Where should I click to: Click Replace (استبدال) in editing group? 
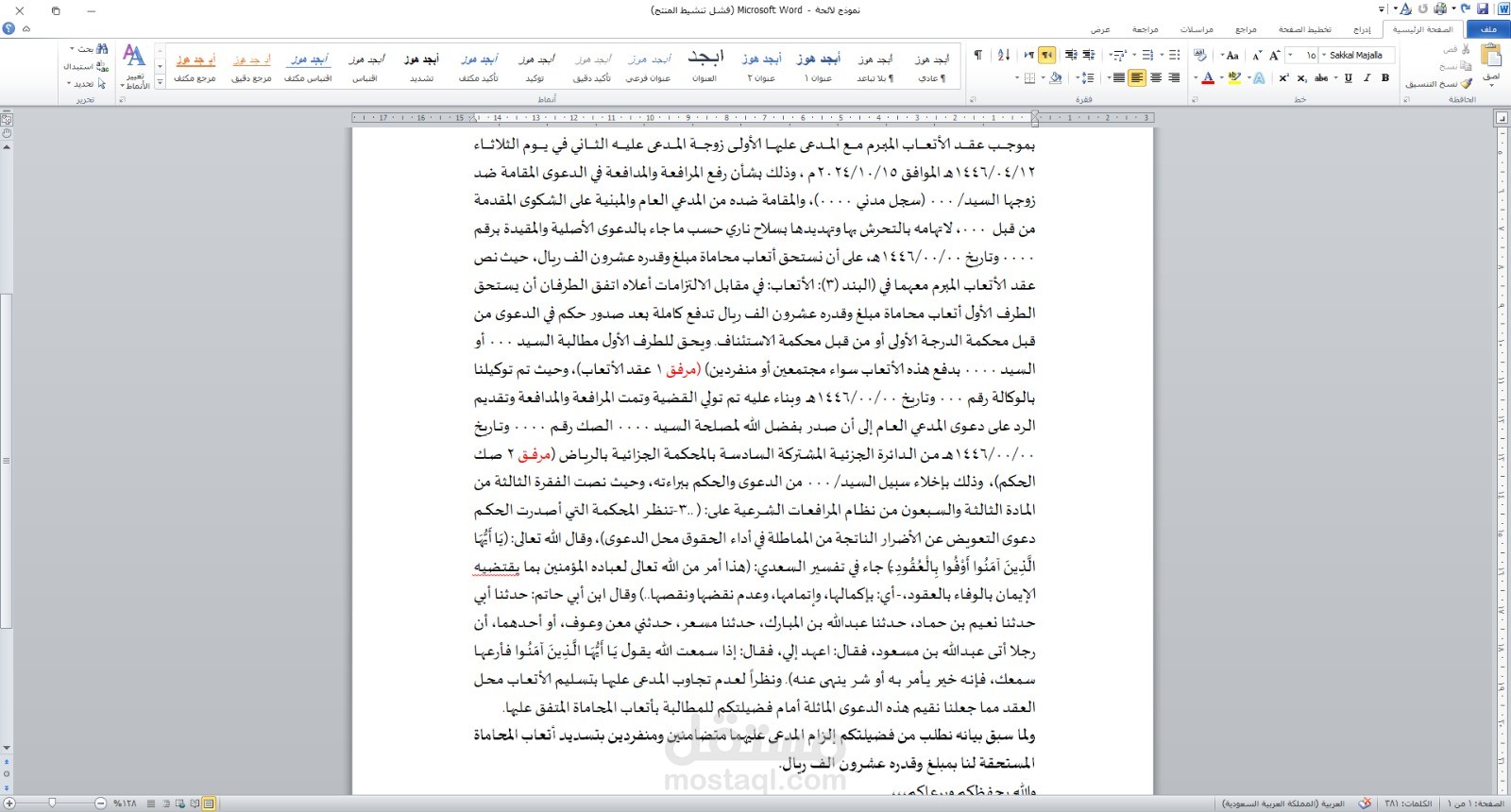tap(85, 66)
